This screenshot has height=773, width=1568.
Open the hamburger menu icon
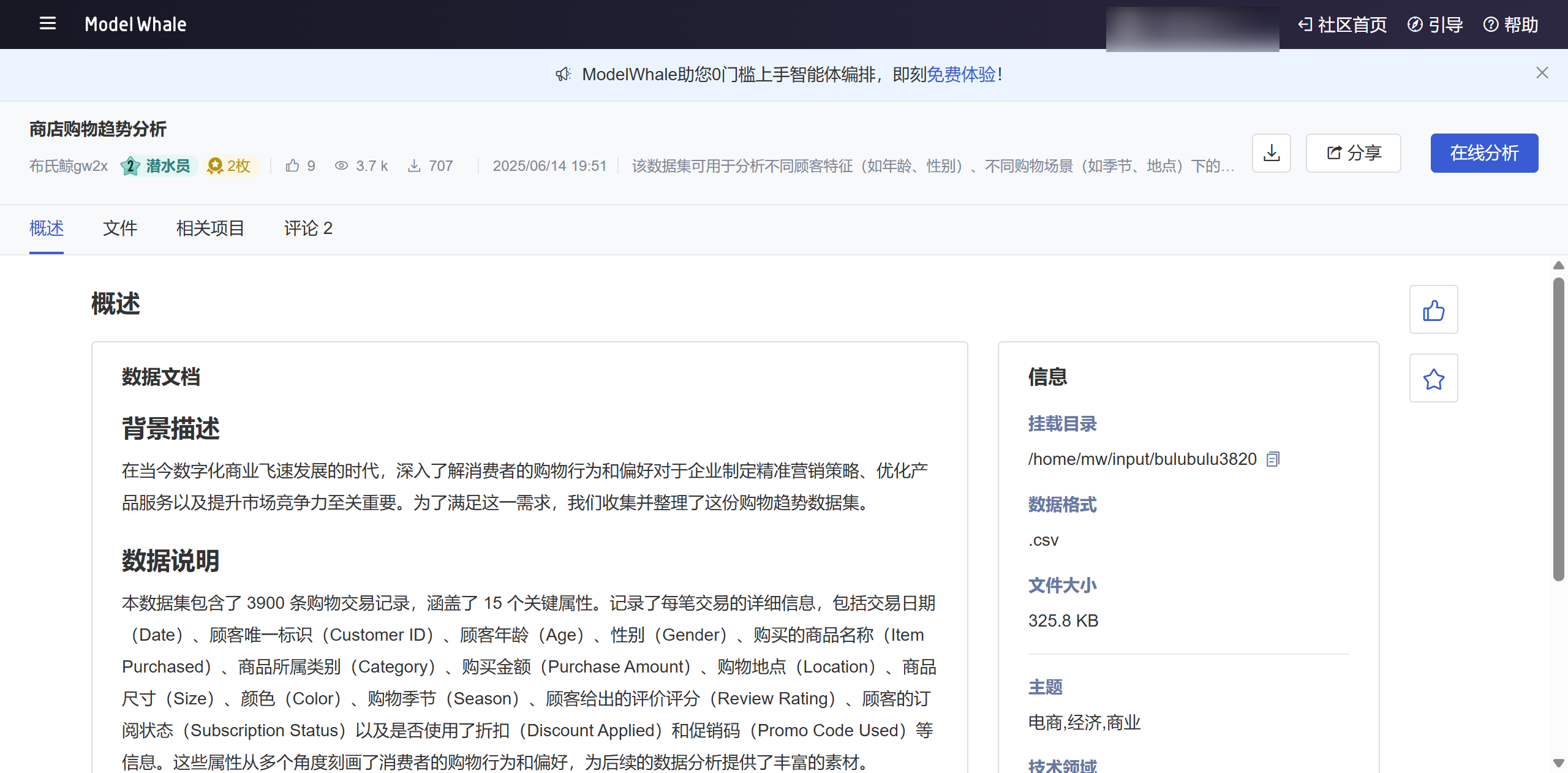point(47,24)
